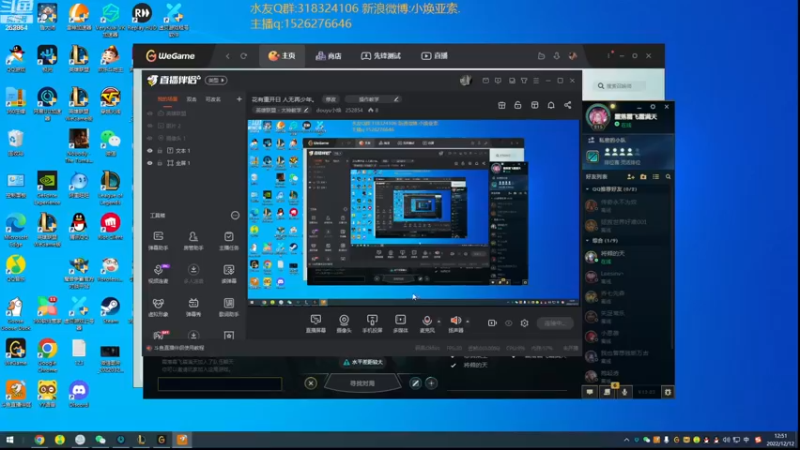The width and height of the screenshot is (800, 450).
Task: Open the video co-stream tool with the purple badge
Action: (x=158, y=273)
